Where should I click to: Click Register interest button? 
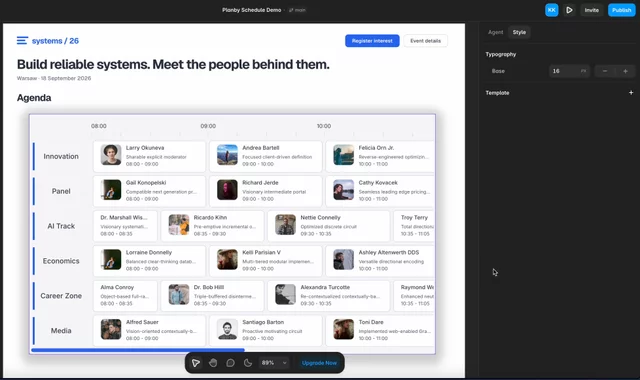coord(372,41)
